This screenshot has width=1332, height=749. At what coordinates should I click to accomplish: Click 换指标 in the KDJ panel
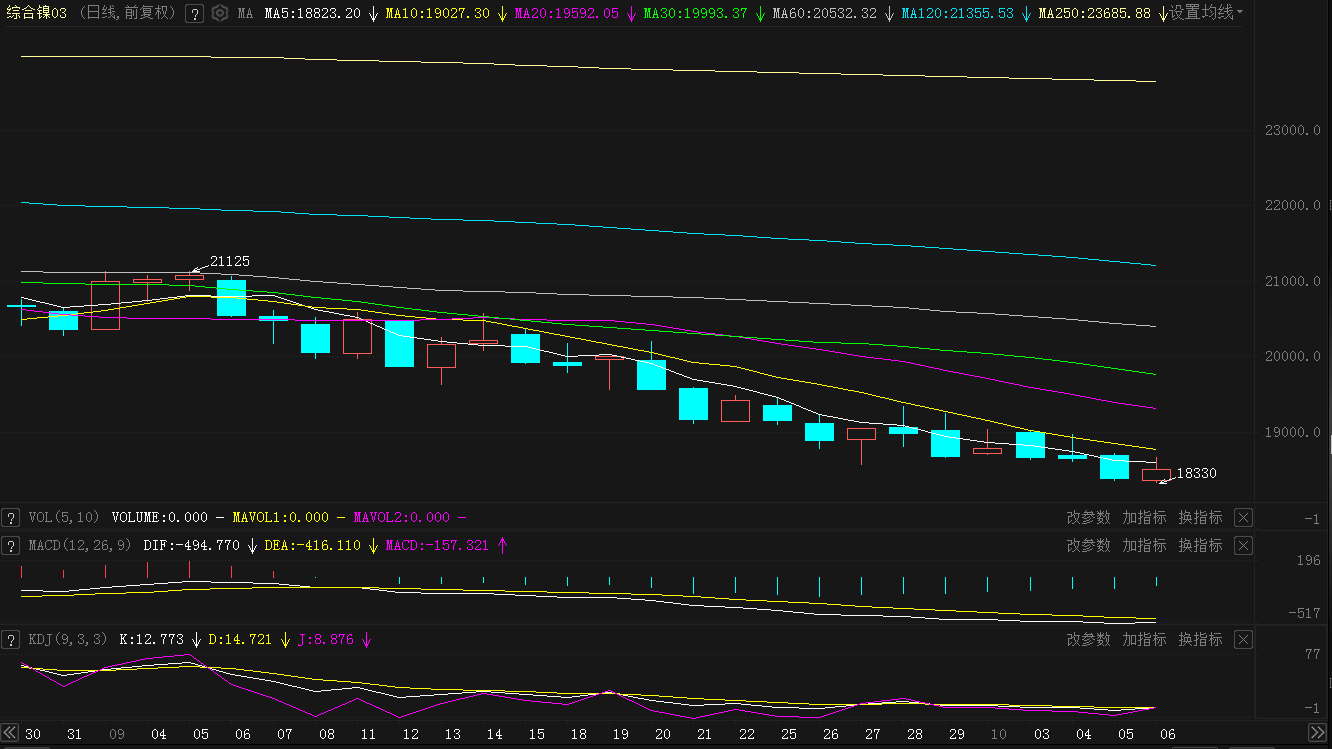point(1200,640)
